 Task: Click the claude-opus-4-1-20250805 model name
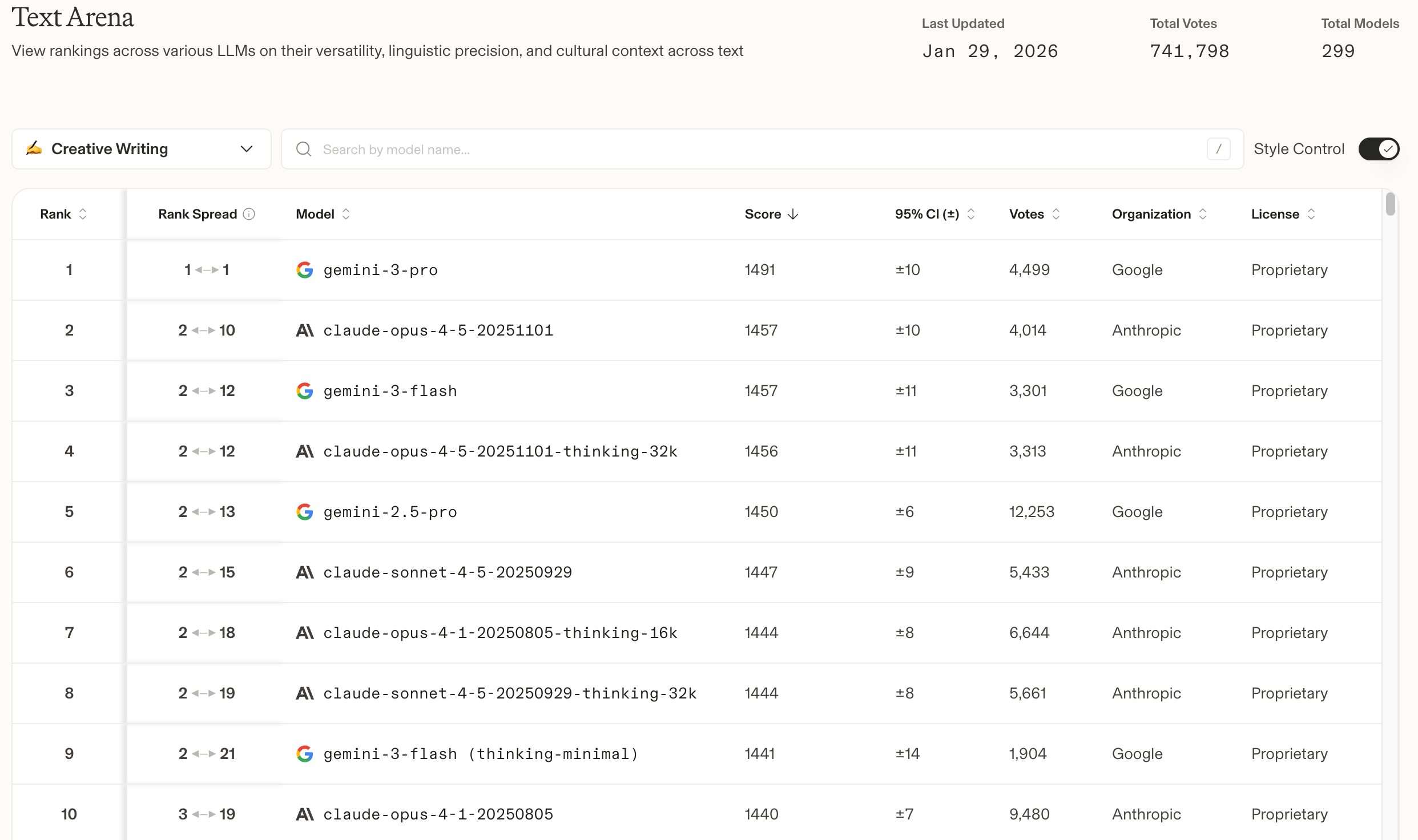pyautogui.click(x=438, y=814)
